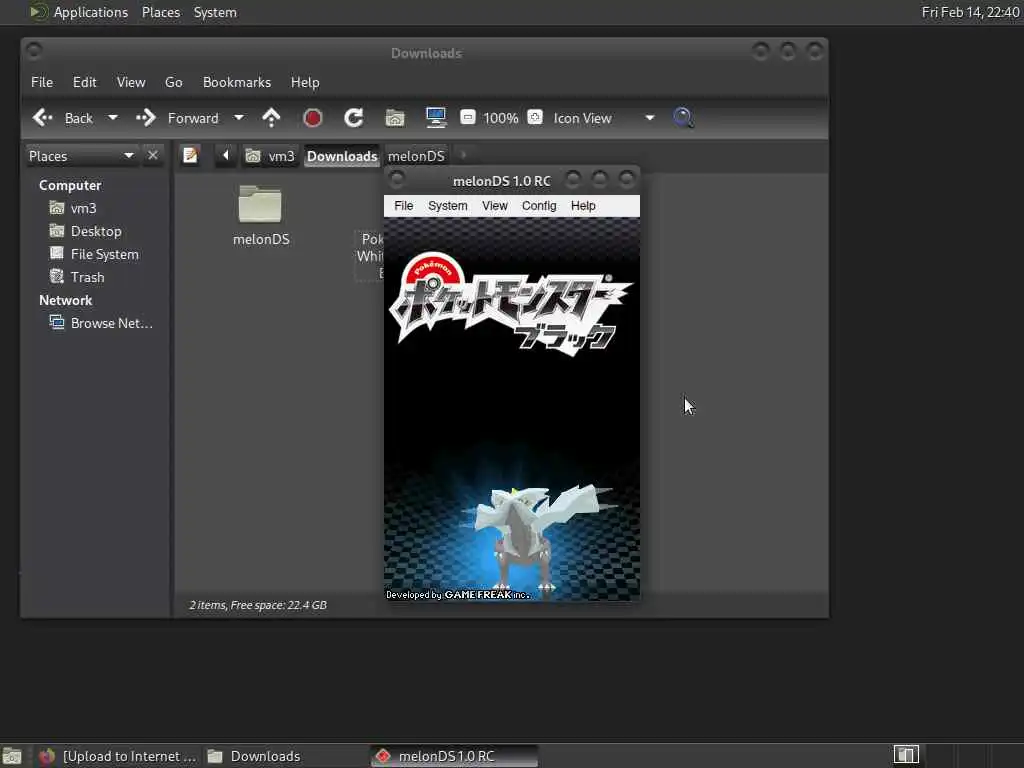This screenshot has height=768, width=1024.
Task: Go up one folder with Up arrow
Action: coord(271,118)
